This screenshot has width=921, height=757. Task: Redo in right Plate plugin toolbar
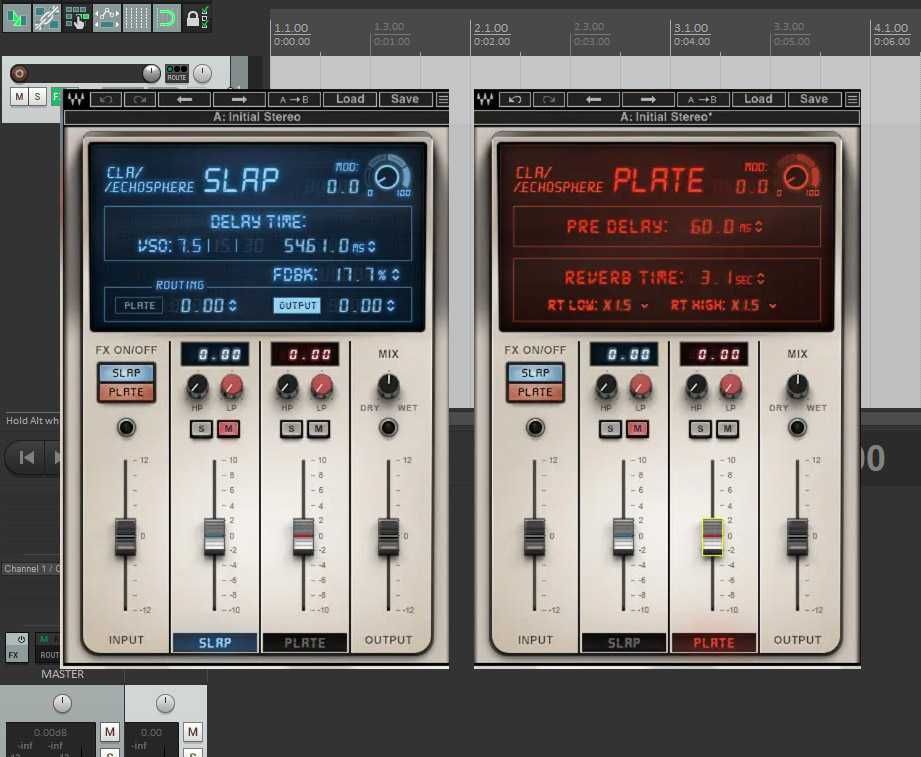point(549,99)
